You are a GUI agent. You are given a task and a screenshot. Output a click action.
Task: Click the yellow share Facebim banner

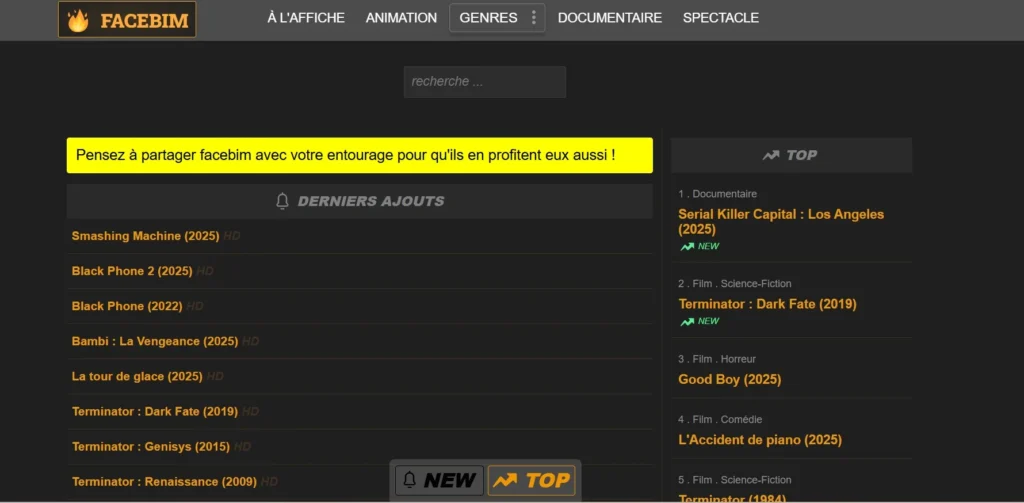point(359,155)
